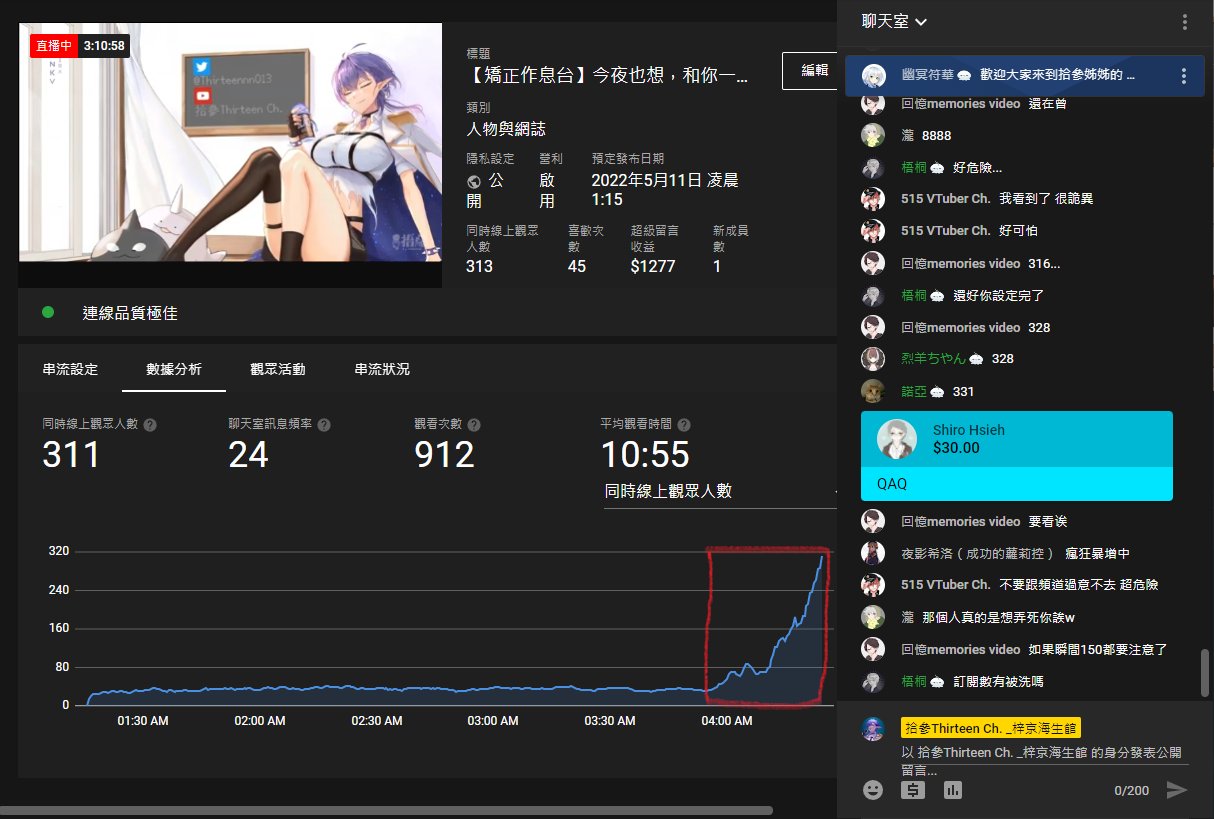Click the 10:55 average watch time value
Viewport: 1214px width, 819px height.
645,455
